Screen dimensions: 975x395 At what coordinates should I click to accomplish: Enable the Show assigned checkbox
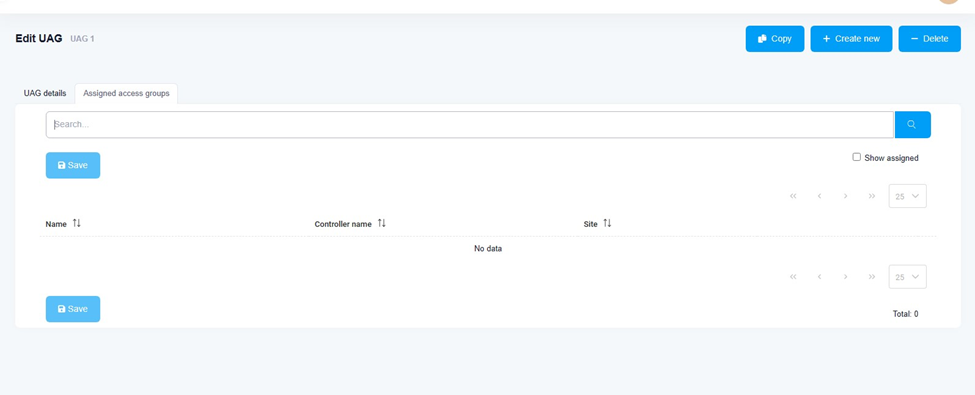click(856, 157)
